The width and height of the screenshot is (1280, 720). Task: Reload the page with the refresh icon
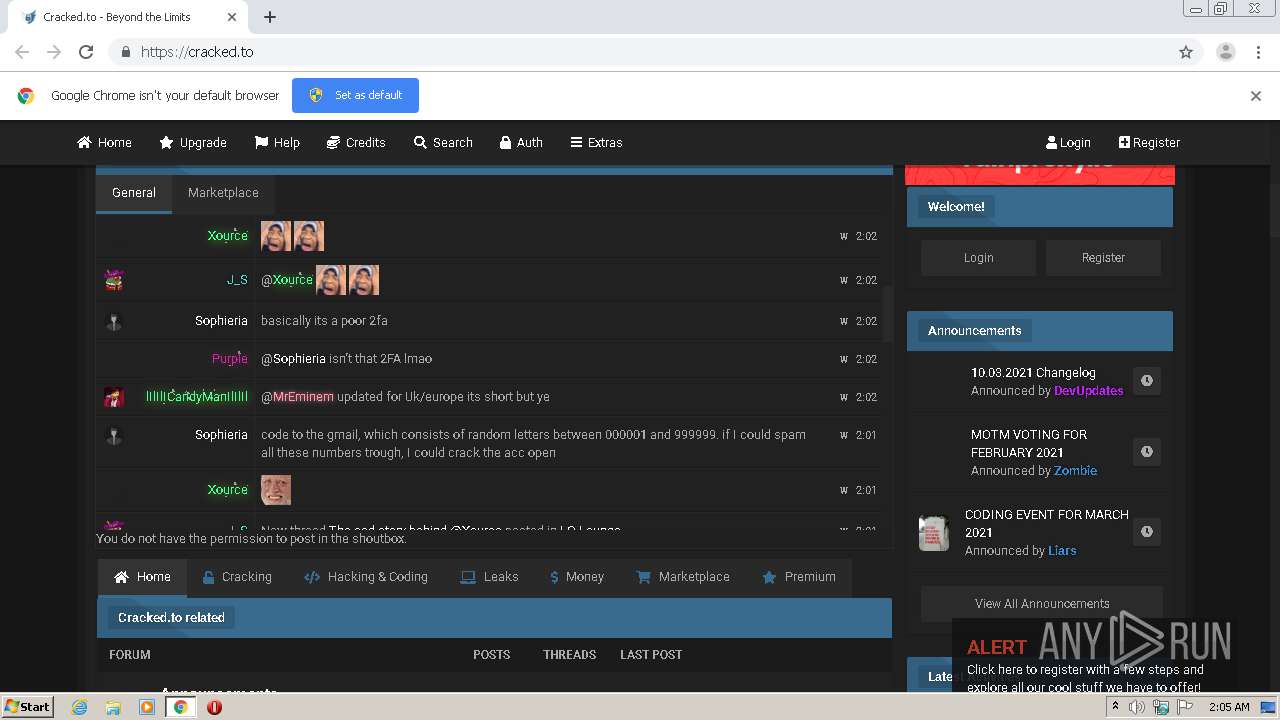pos(86,52)
